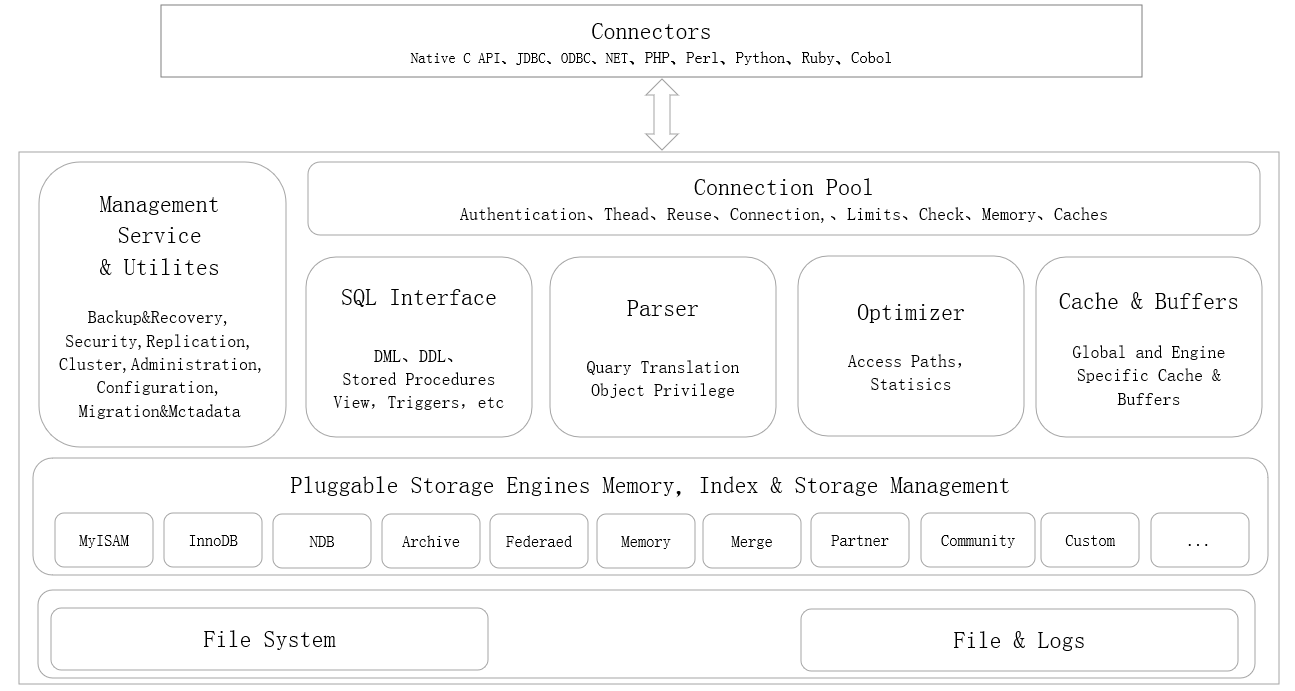Select the Parser box
The height and width of the screenshot is (691, 1295).
(662, 346)
